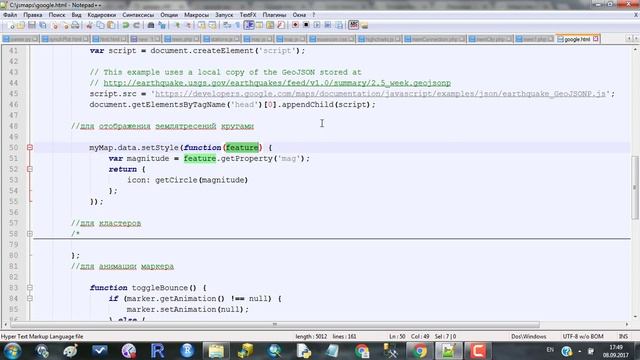Click the Print toolbar icon

tap(76, 25)
